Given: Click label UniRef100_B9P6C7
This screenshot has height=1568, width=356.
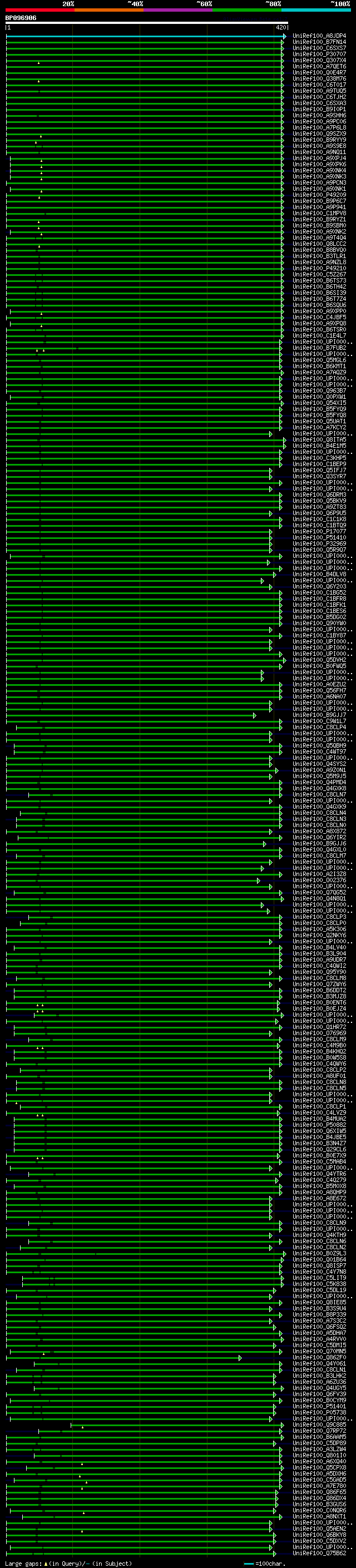Looking at the screenshot, I should click(319, 201).
